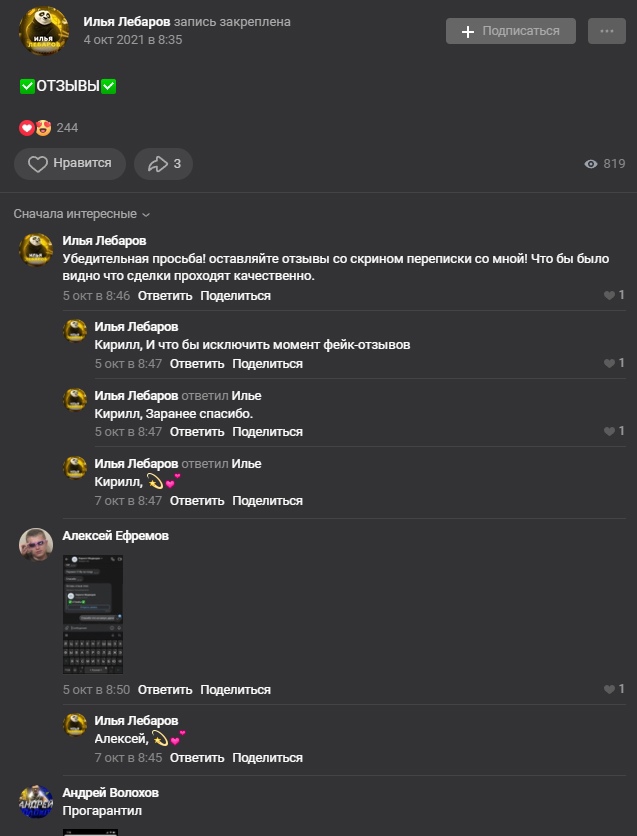This screenshot has height=836, width=637.
Task: Open Андрей Волохов's profile avatar
Action: coord(36,801)
